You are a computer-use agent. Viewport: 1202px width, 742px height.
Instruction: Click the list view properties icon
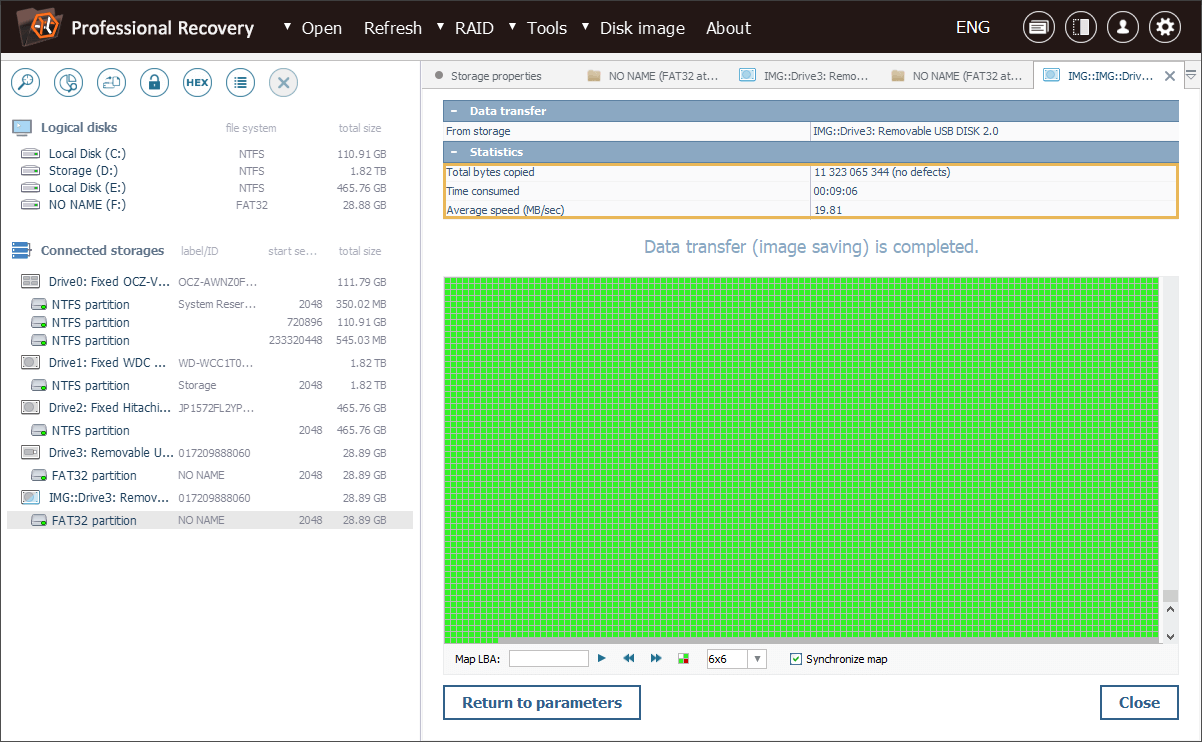[240, 83]
